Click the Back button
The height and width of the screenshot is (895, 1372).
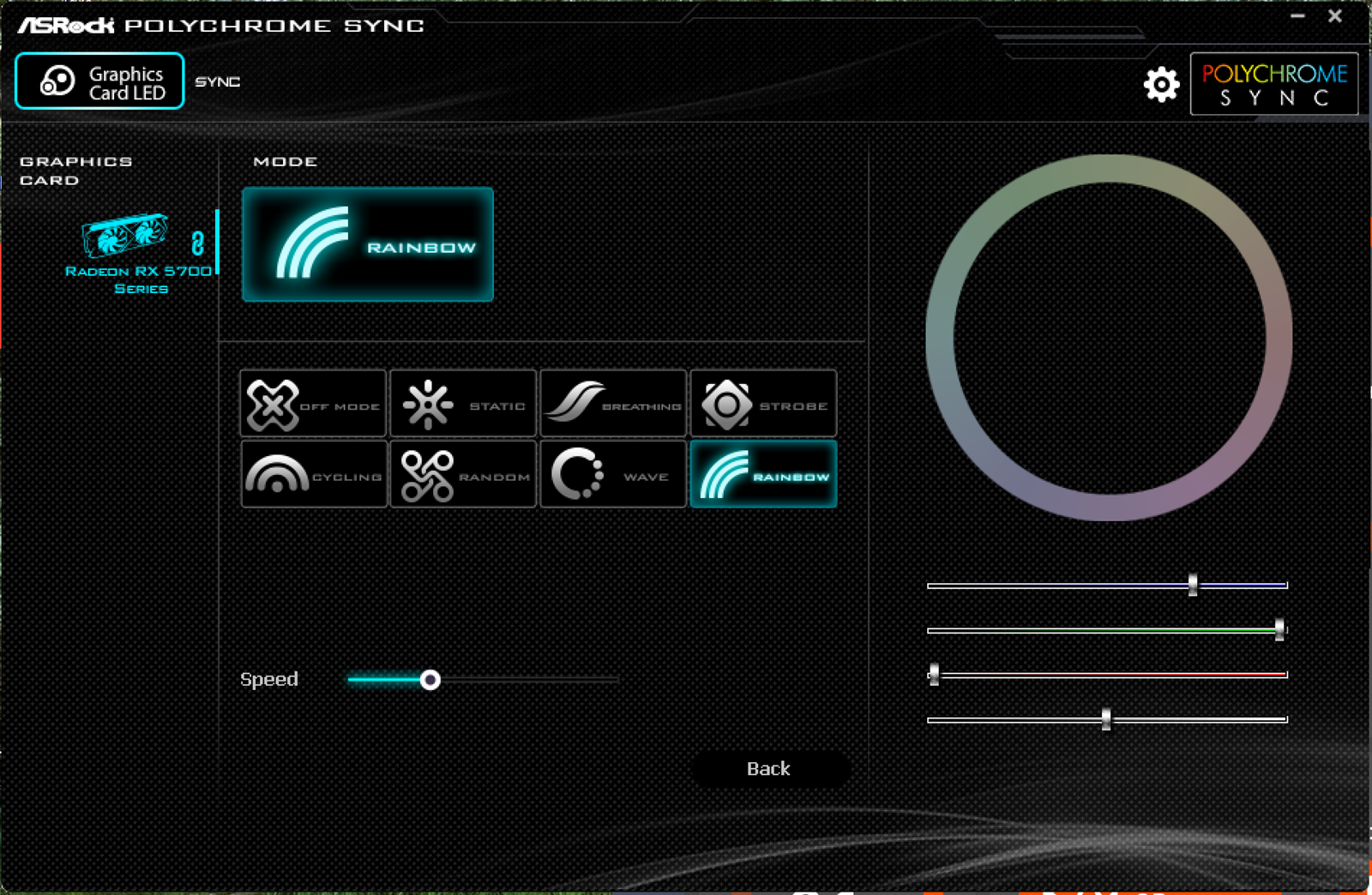pyautogui.click(x=769, y=769)
